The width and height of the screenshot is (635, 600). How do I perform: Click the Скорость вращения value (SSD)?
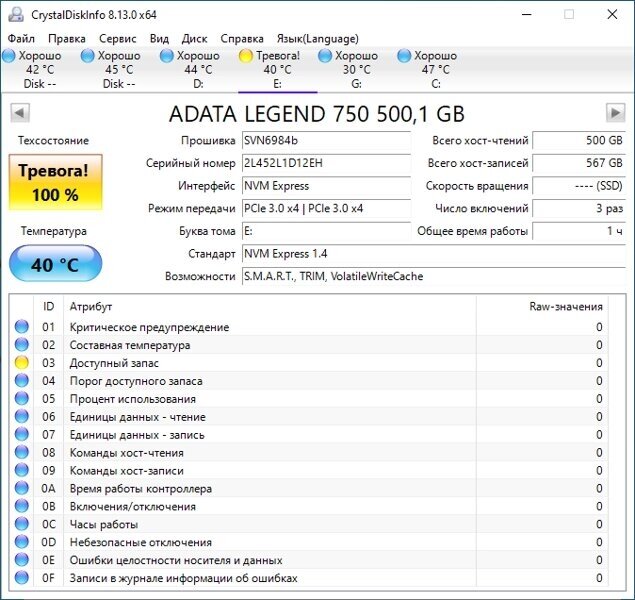pos(579,186)
